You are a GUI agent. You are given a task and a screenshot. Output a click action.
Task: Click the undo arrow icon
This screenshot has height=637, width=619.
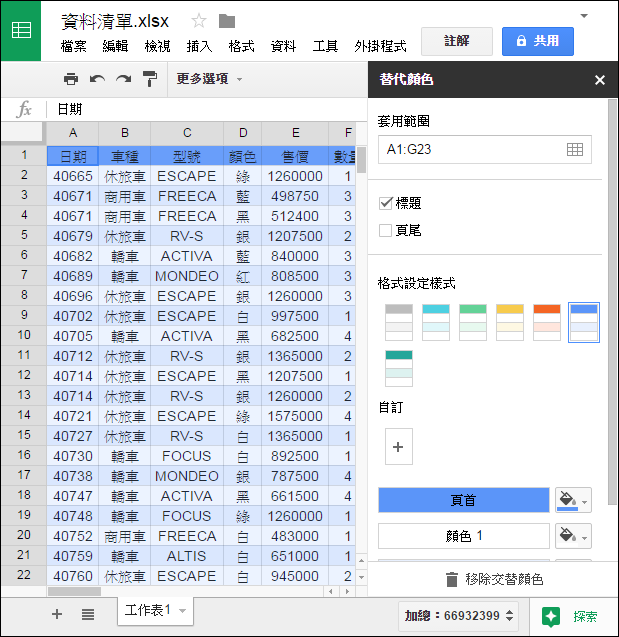click(97, 79)
